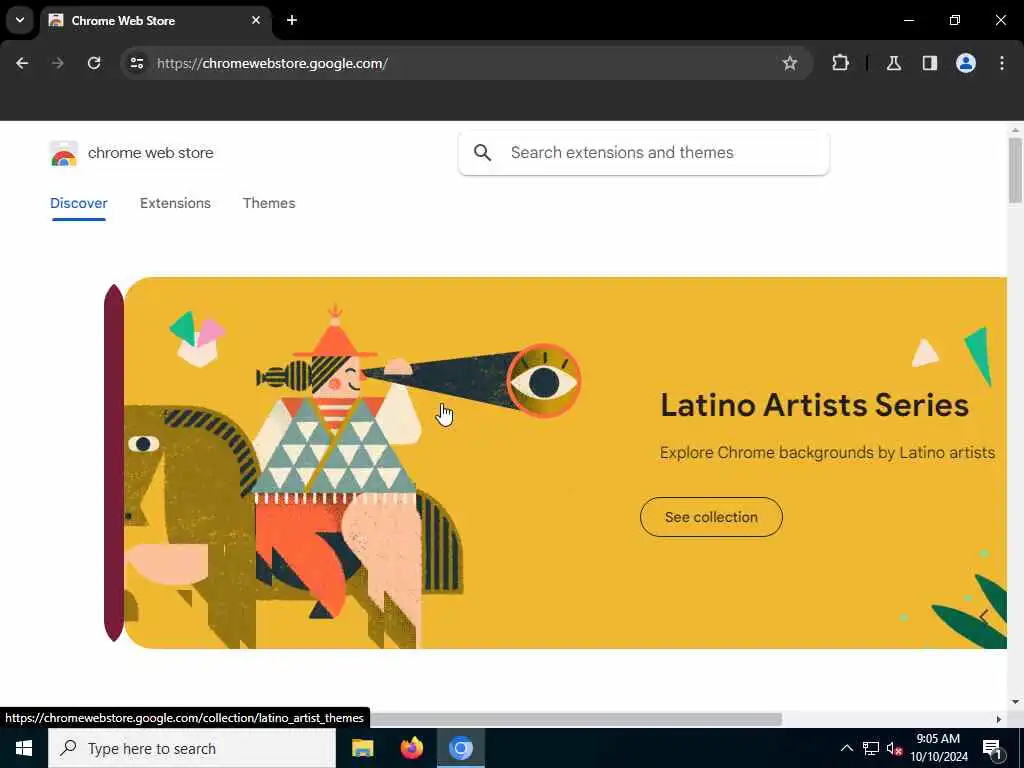Show hidden system tray icons
Image resolution: width=1024 pixels, height=768 pixels.
click(846, 748)
